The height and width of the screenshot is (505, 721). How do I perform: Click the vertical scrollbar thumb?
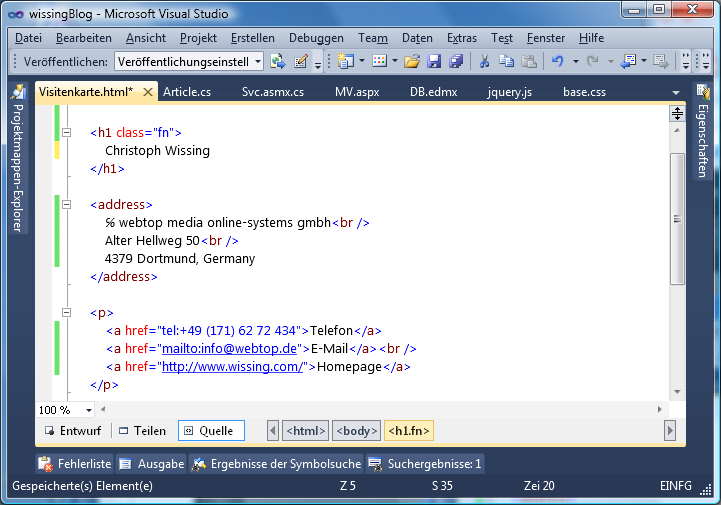pos(677,219)
